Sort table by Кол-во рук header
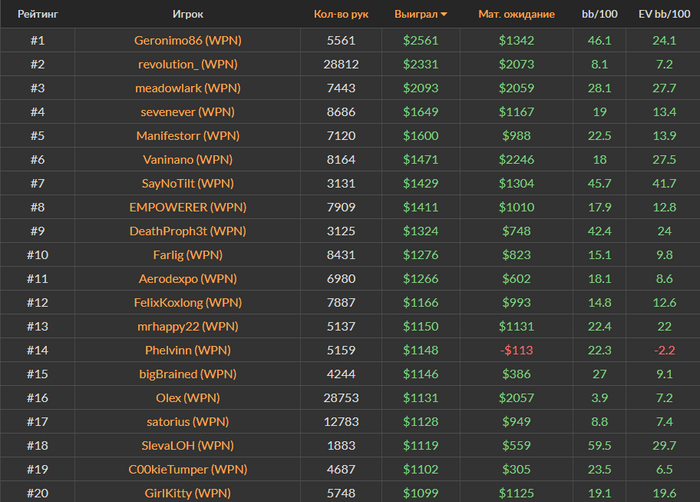700x502 pixels. [x=341, y=14]
